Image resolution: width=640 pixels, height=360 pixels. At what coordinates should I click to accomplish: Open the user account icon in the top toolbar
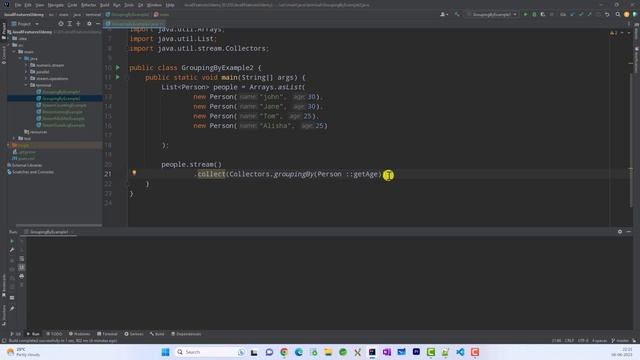coord(444,14)
